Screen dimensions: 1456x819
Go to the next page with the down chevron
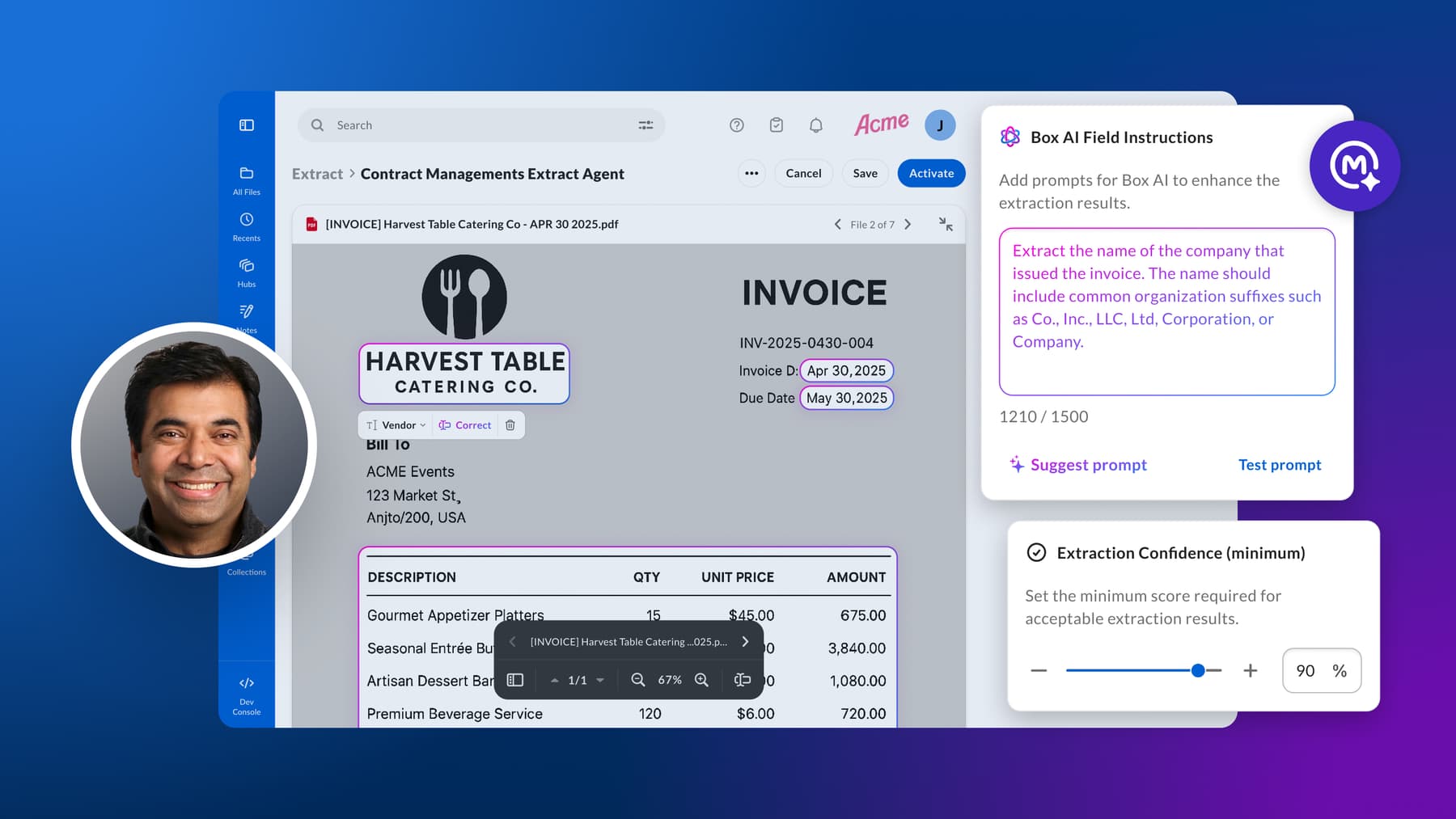(x=599, y=680)
